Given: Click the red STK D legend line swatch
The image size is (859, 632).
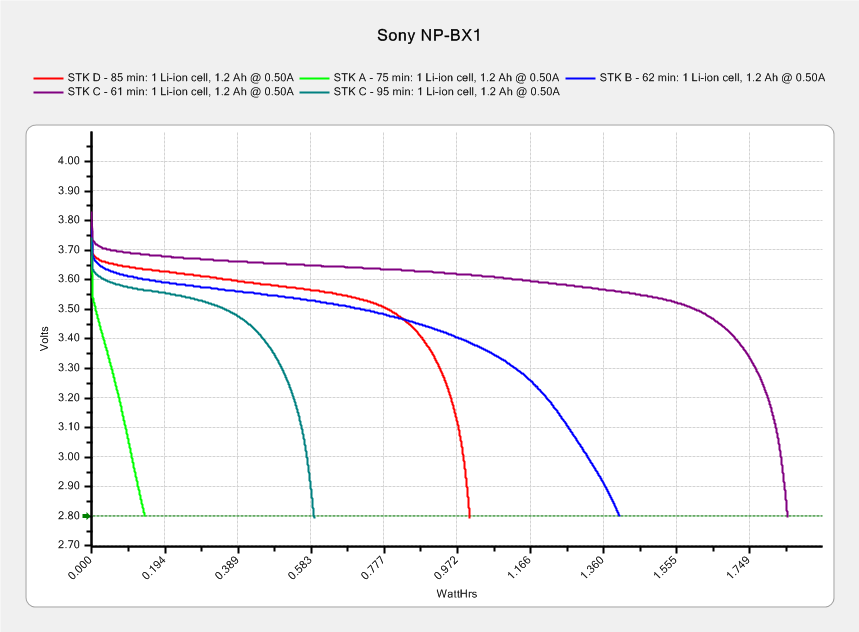Looking at the screenshot, I should [48, 77].
